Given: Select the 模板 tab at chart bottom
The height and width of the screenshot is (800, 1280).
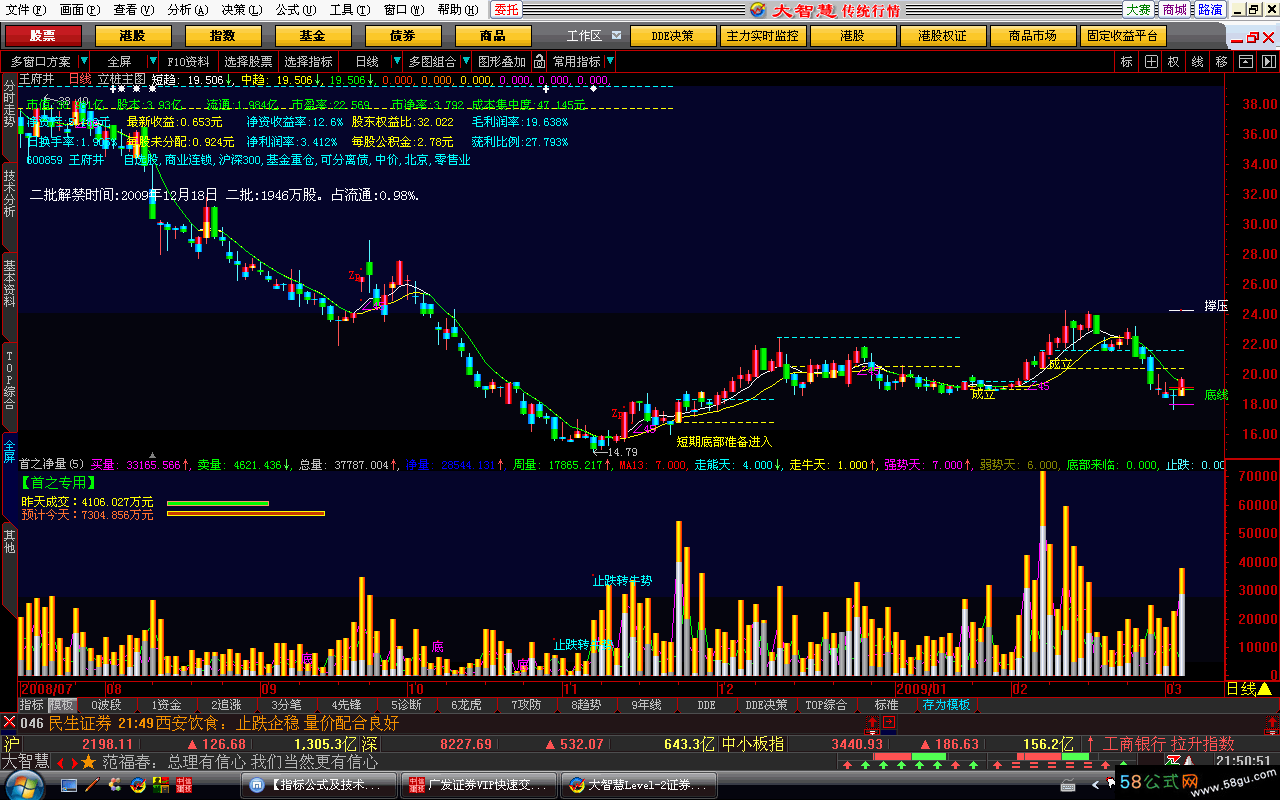Looking at the screenshot, I should pos(60,705).
